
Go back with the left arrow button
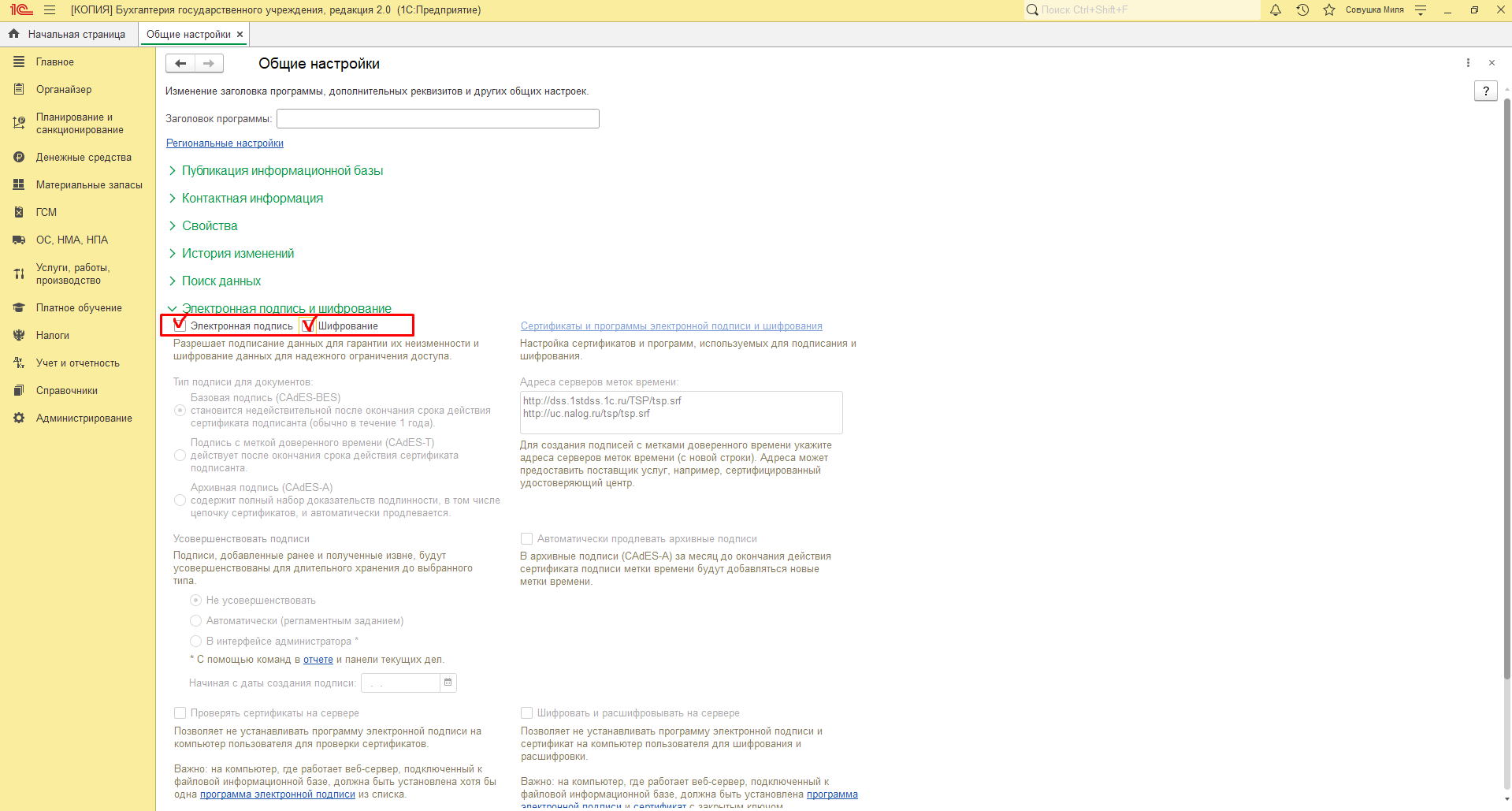click(x=180, y=63)
